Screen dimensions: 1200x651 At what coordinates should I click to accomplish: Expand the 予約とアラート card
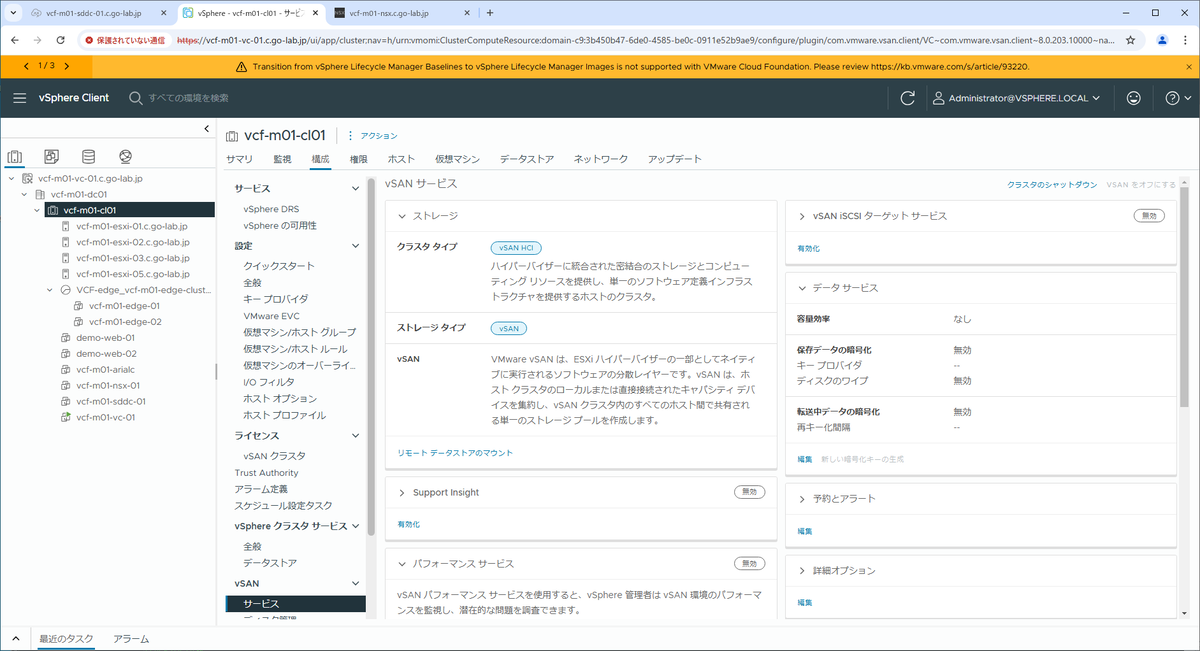[x=803, y=498]
